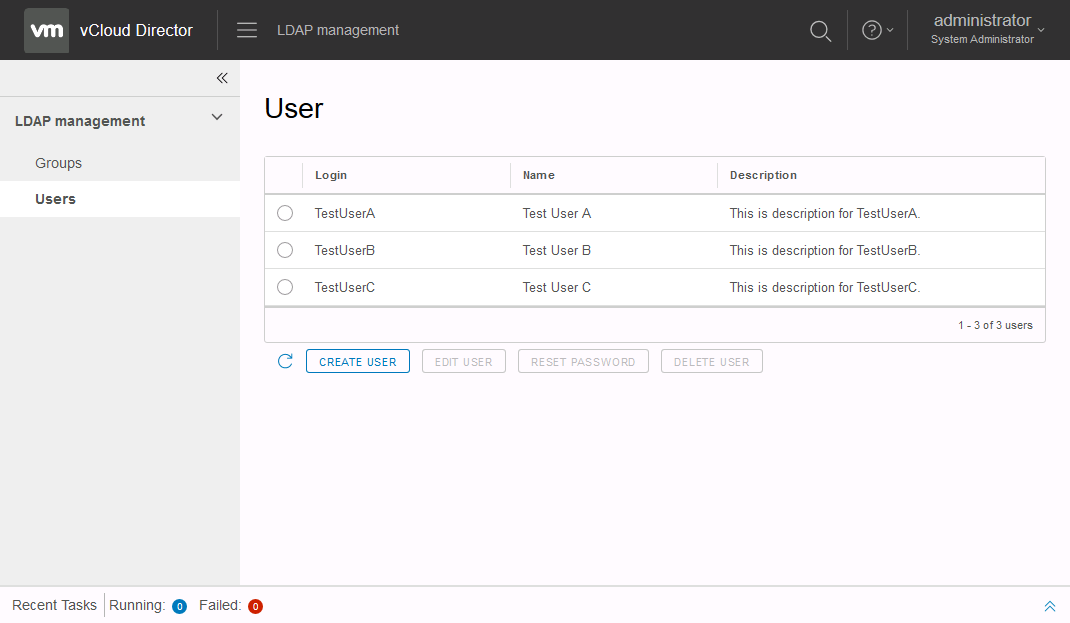Open the help menu icon
Viewport: 1070px width, 623px height.
[871, 29]
